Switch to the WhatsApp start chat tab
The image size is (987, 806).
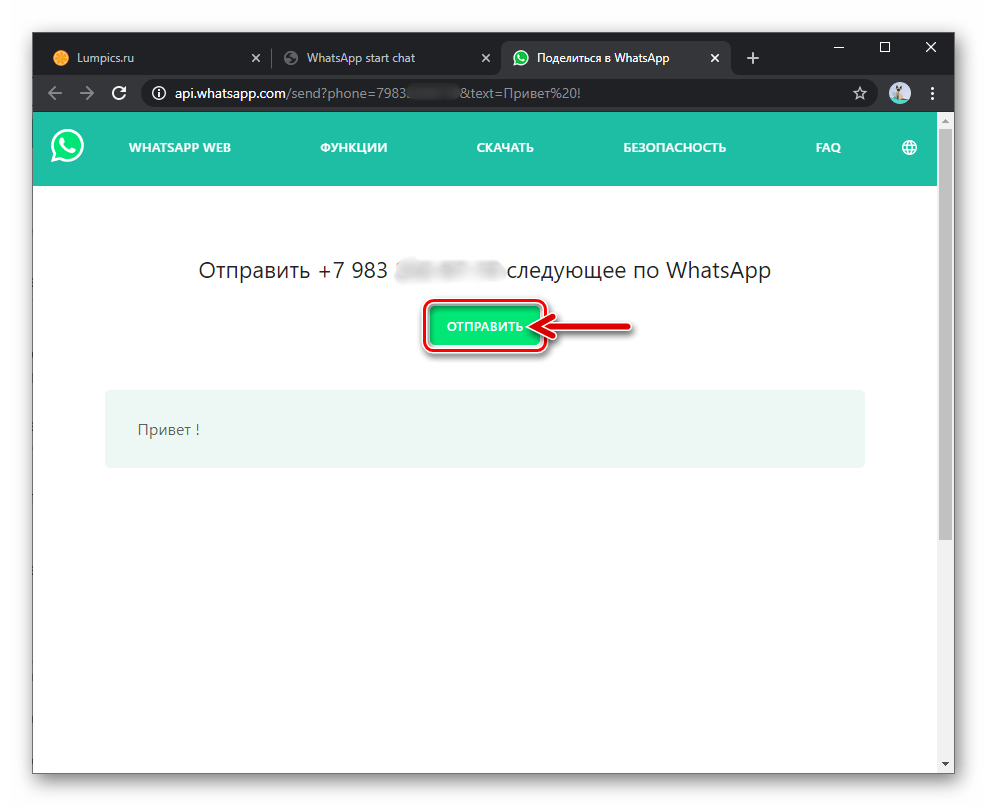(386, 58)
